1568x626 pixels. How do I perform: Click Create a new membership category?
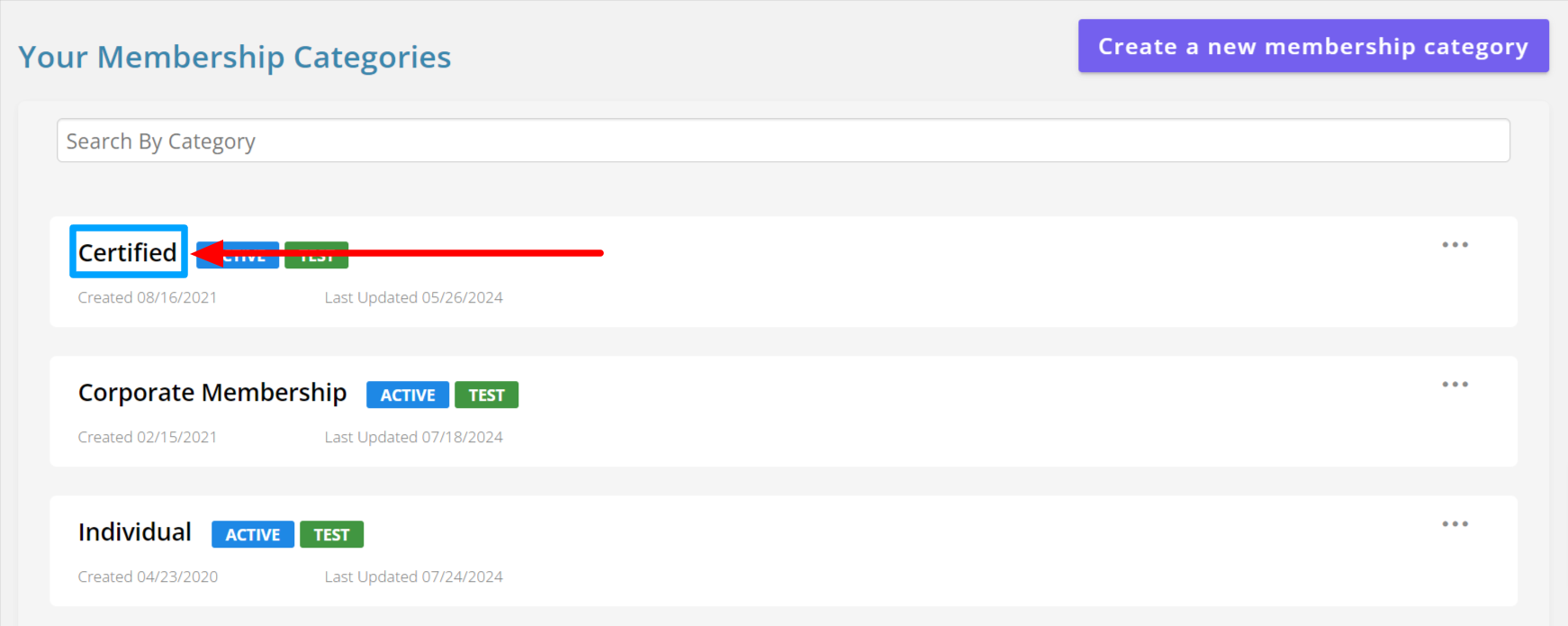(x=1312, y=46)
